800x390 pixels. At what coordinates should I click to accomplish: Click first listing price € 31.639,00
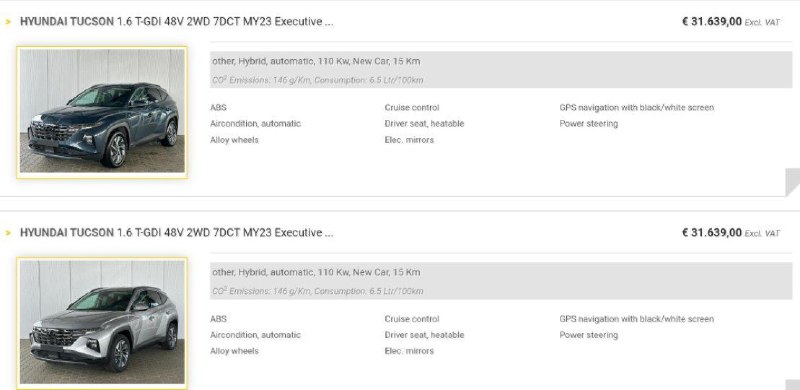pos(712,22)
